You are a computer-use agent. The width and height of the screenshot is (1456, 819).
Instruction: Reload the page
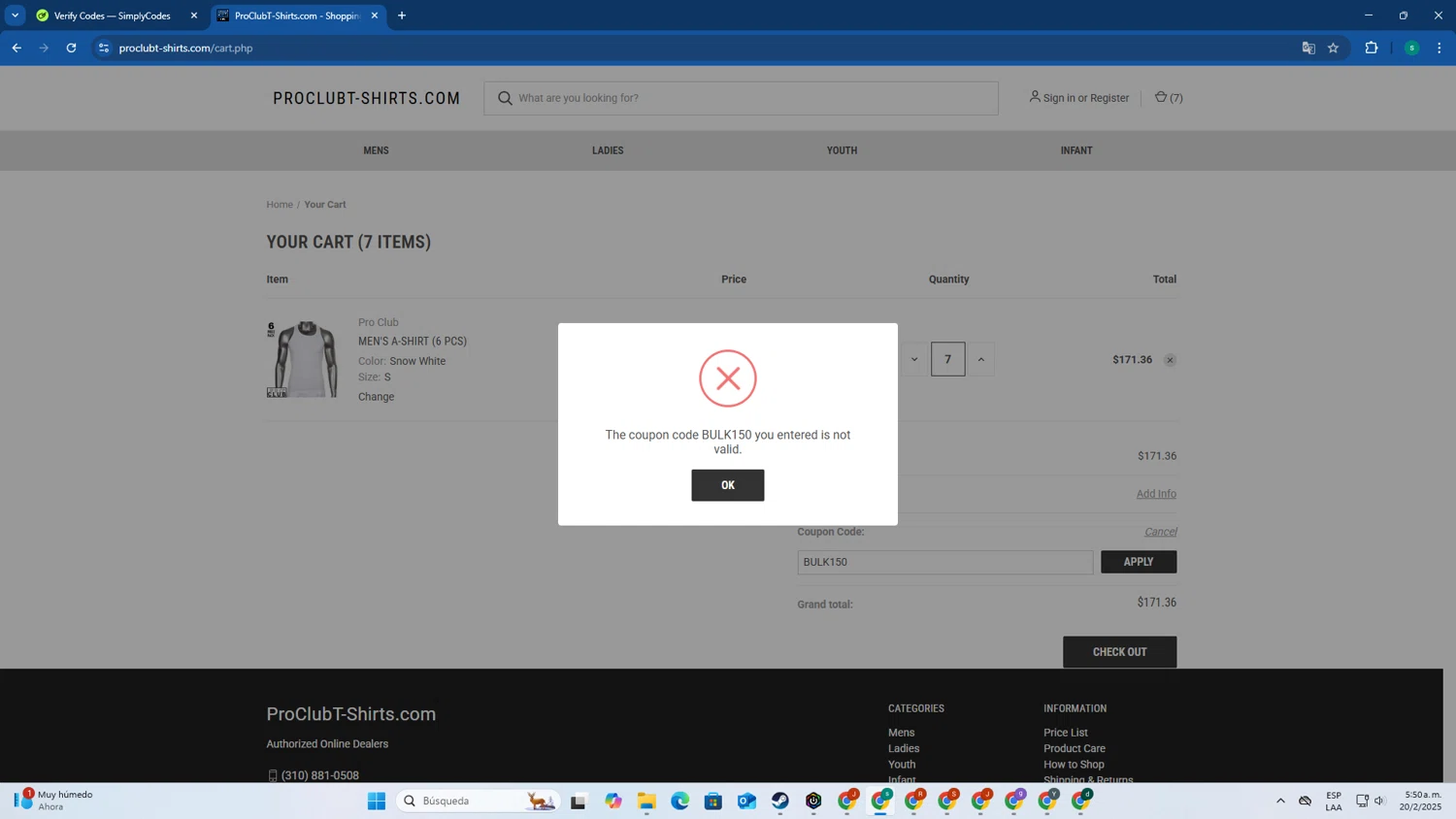71,48
